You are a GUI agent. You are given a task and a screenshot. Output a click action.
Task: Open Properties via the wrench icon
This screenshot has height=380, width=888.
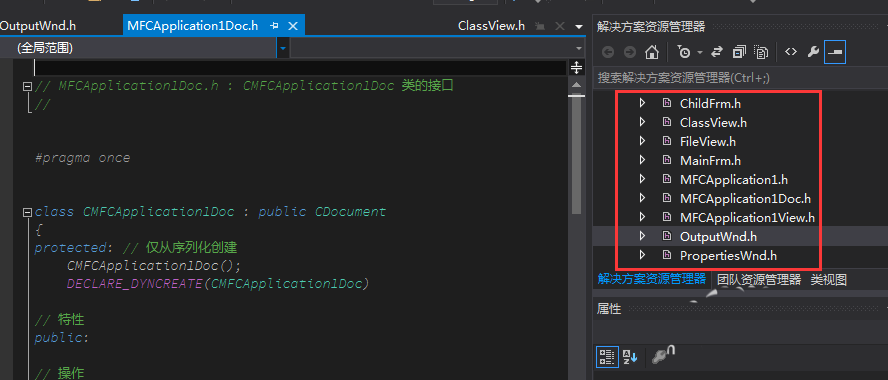tap(813, 52)
